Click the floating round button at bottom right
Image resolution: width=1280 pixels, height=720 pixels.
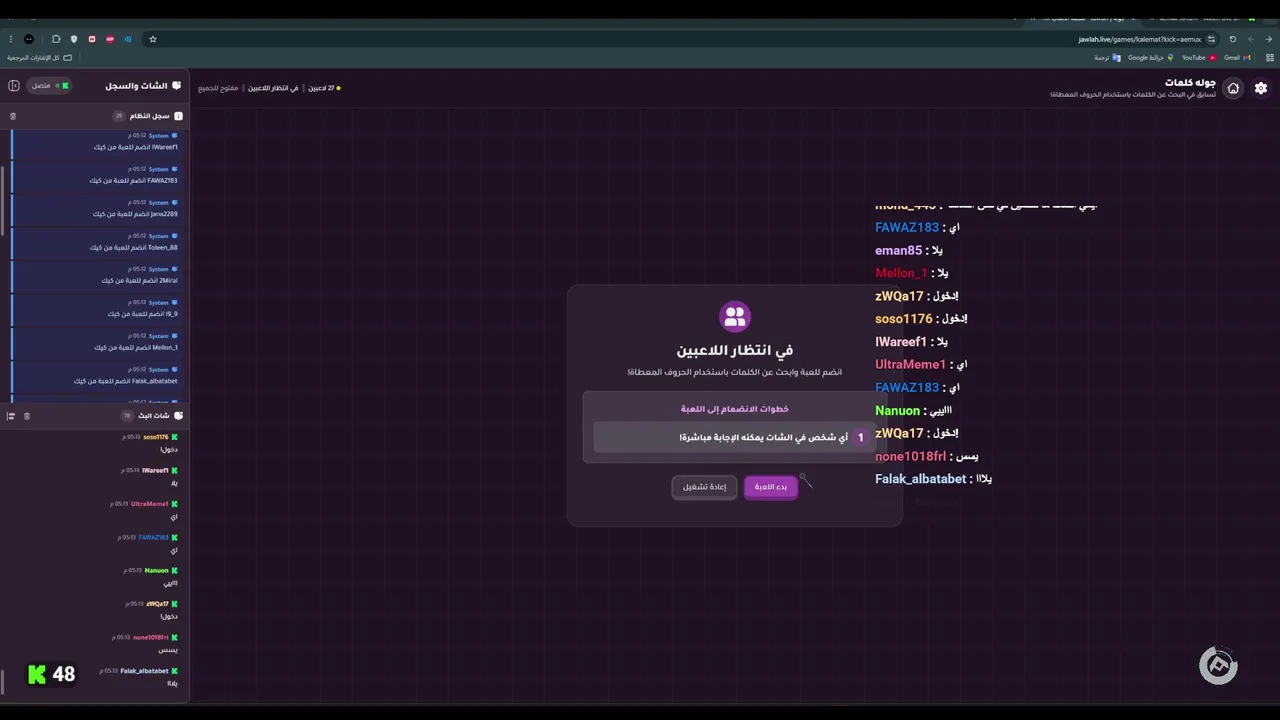click(x=1218, y=666)
